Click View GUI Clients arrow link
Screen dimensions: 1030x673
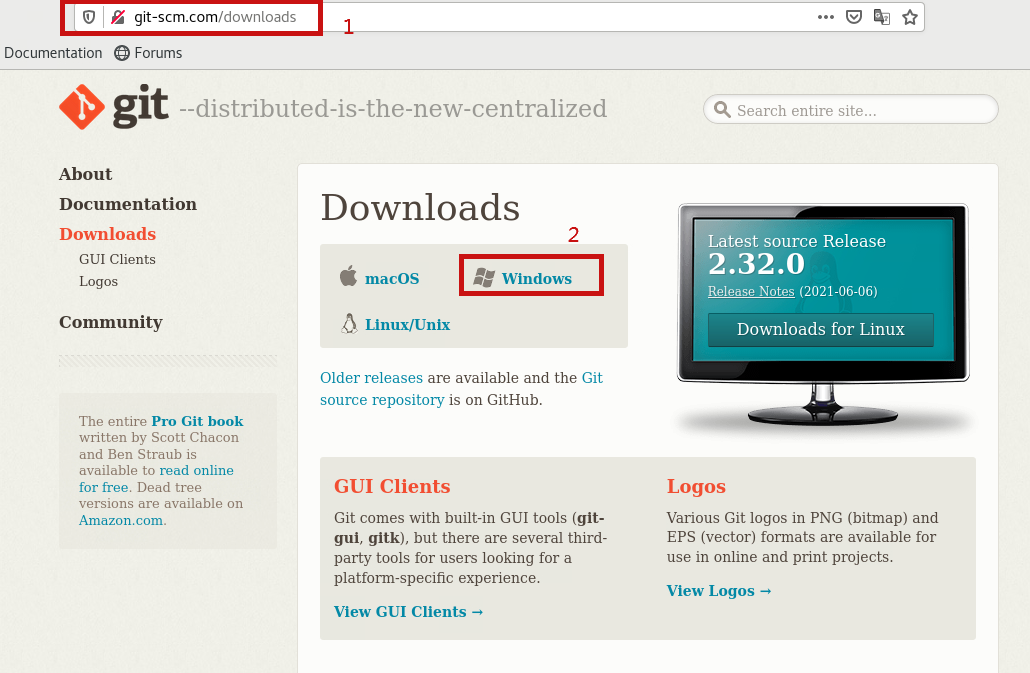click(x=409, y=612)
